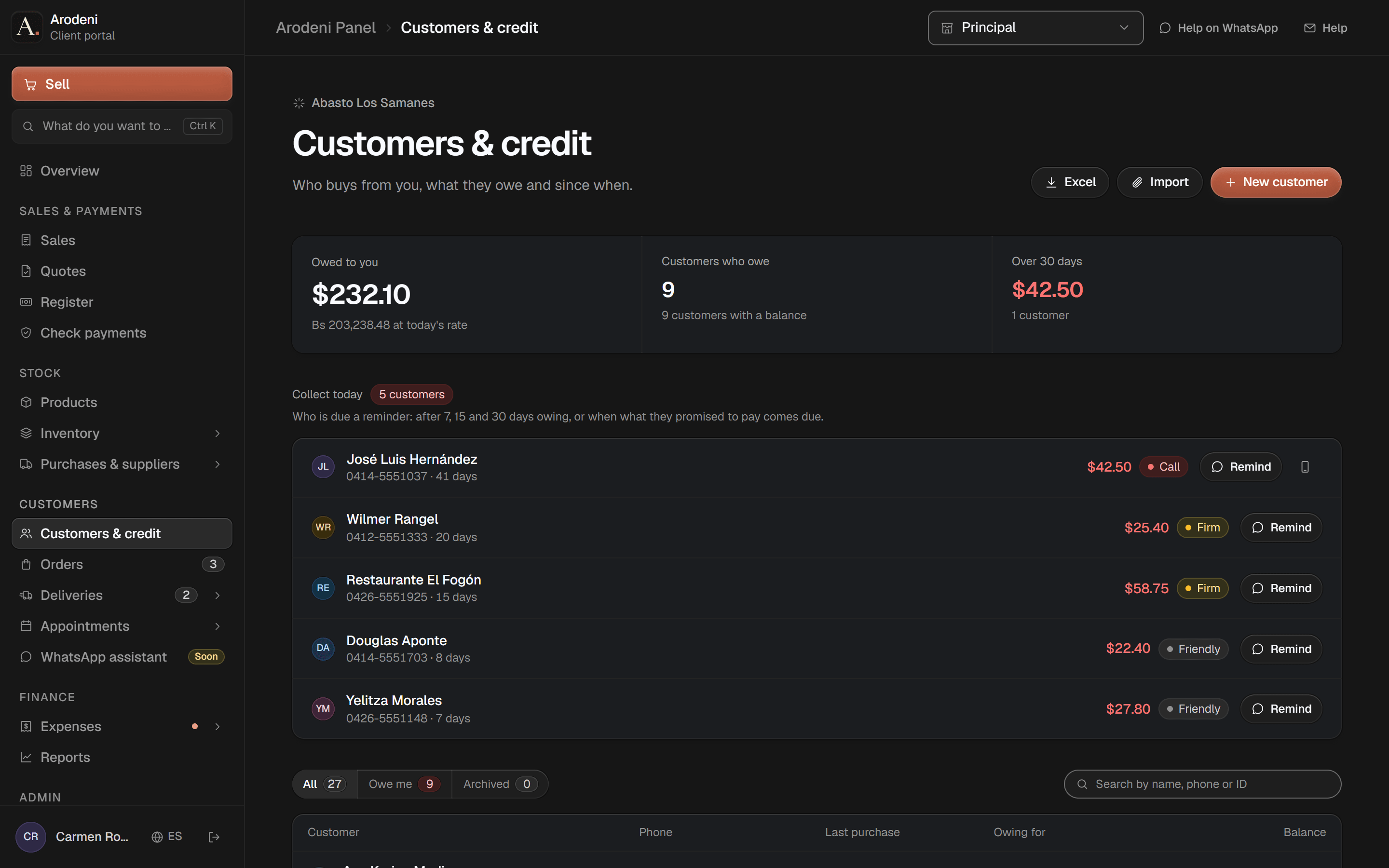Click the log out icon beside ES

click(214, 837)
